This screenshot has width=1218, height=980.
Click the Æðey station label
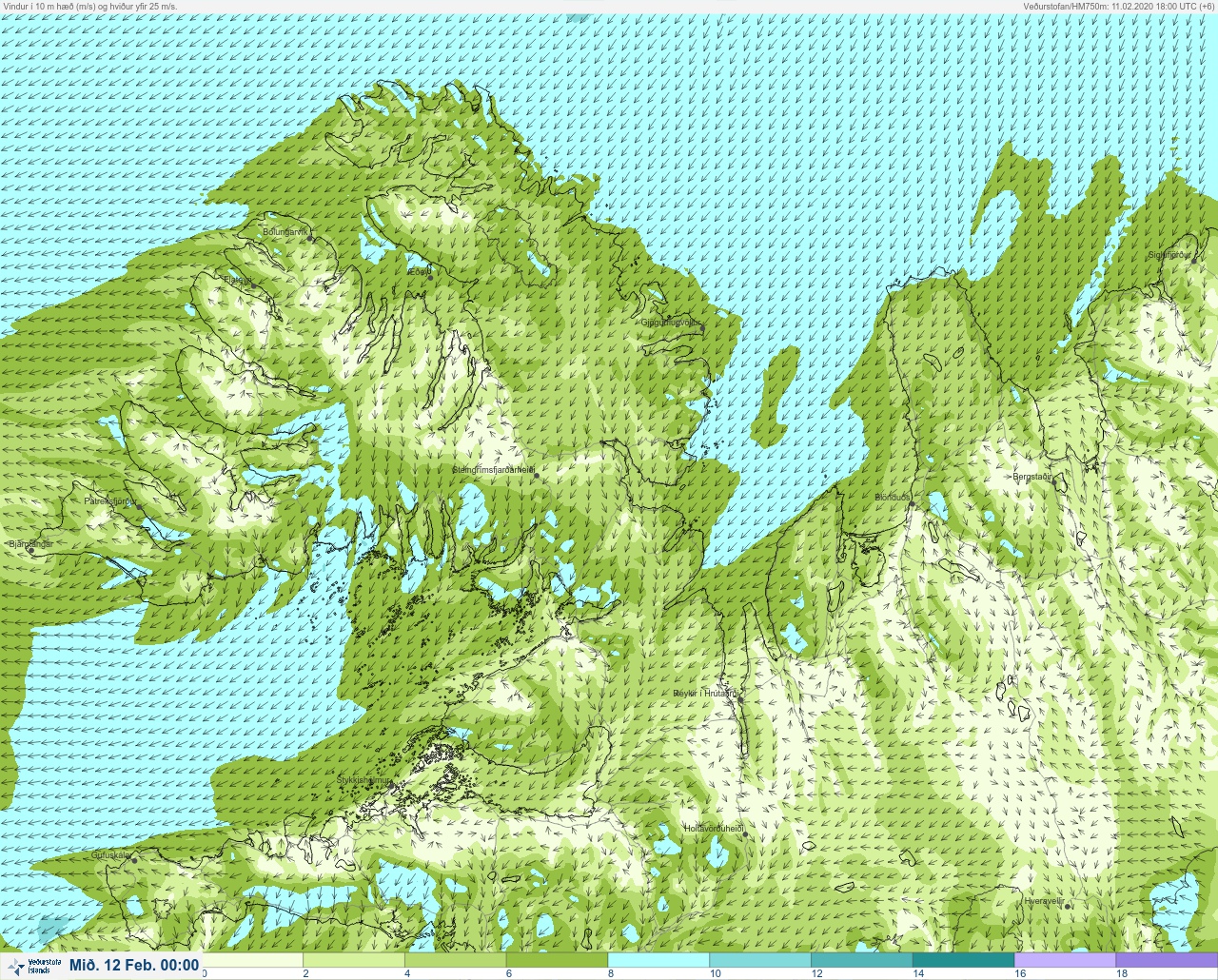point(419,272)
